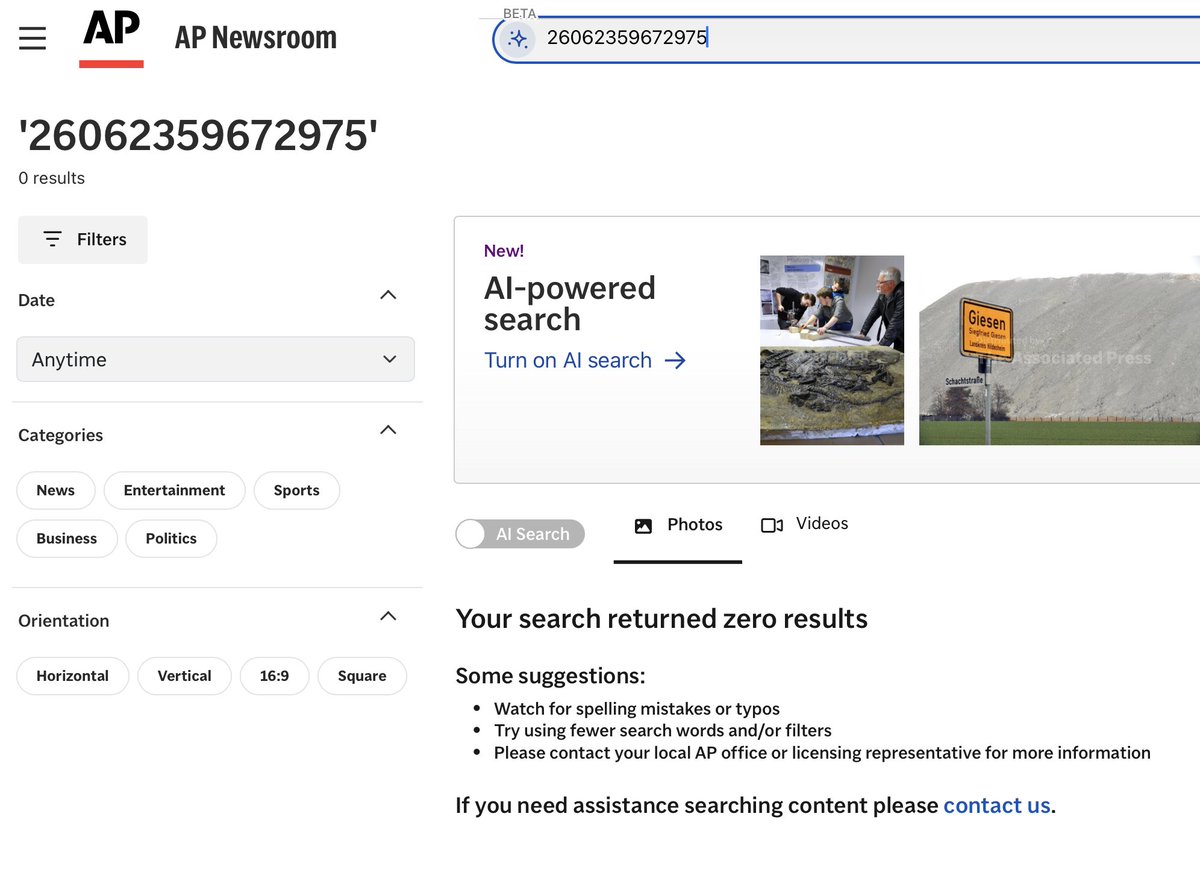Choose Horizontal orientation filter
The width and height of the screenshot is (1200, 887).
pyautogui.click(x=72, y=676)
